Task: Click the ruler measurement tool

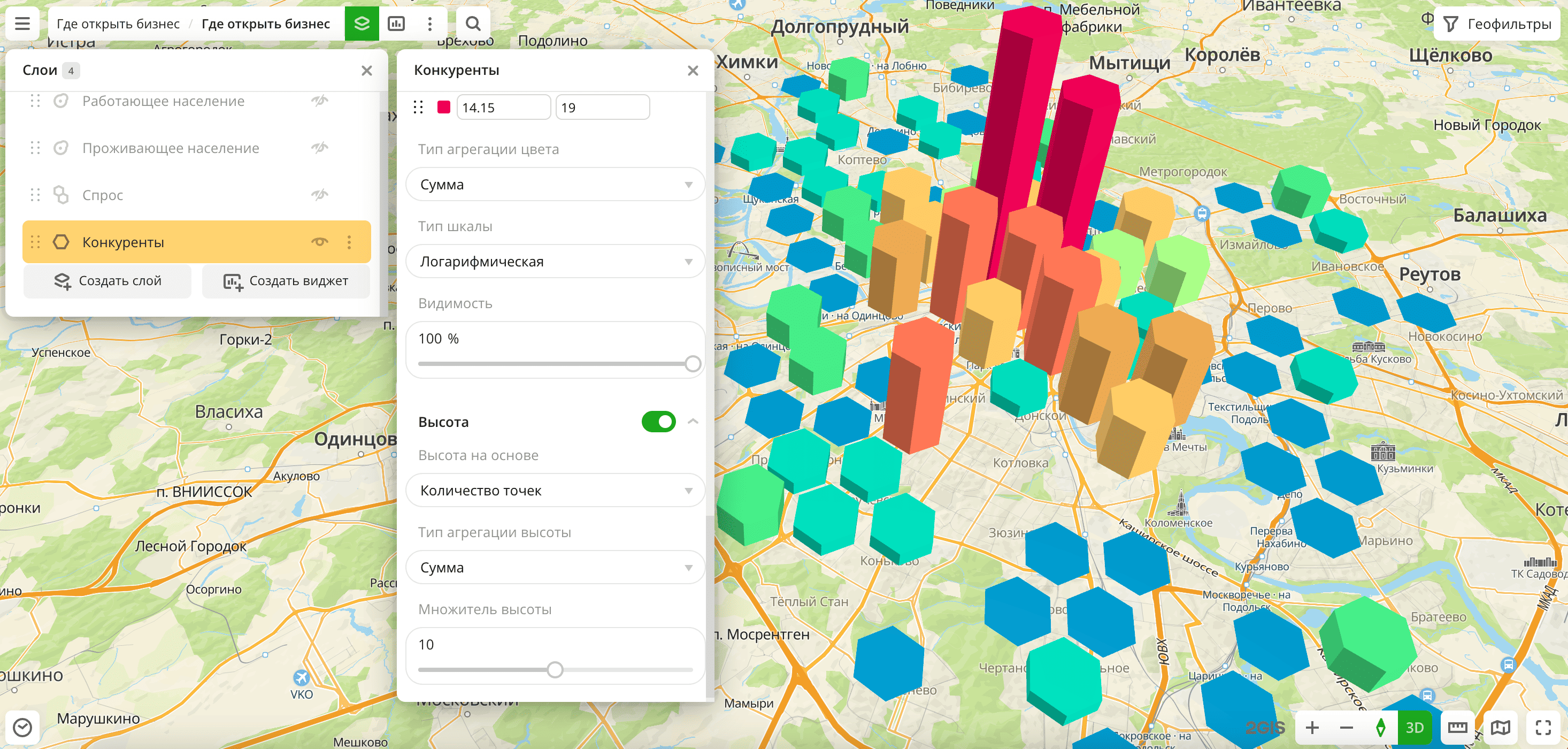Action: 1457,727
